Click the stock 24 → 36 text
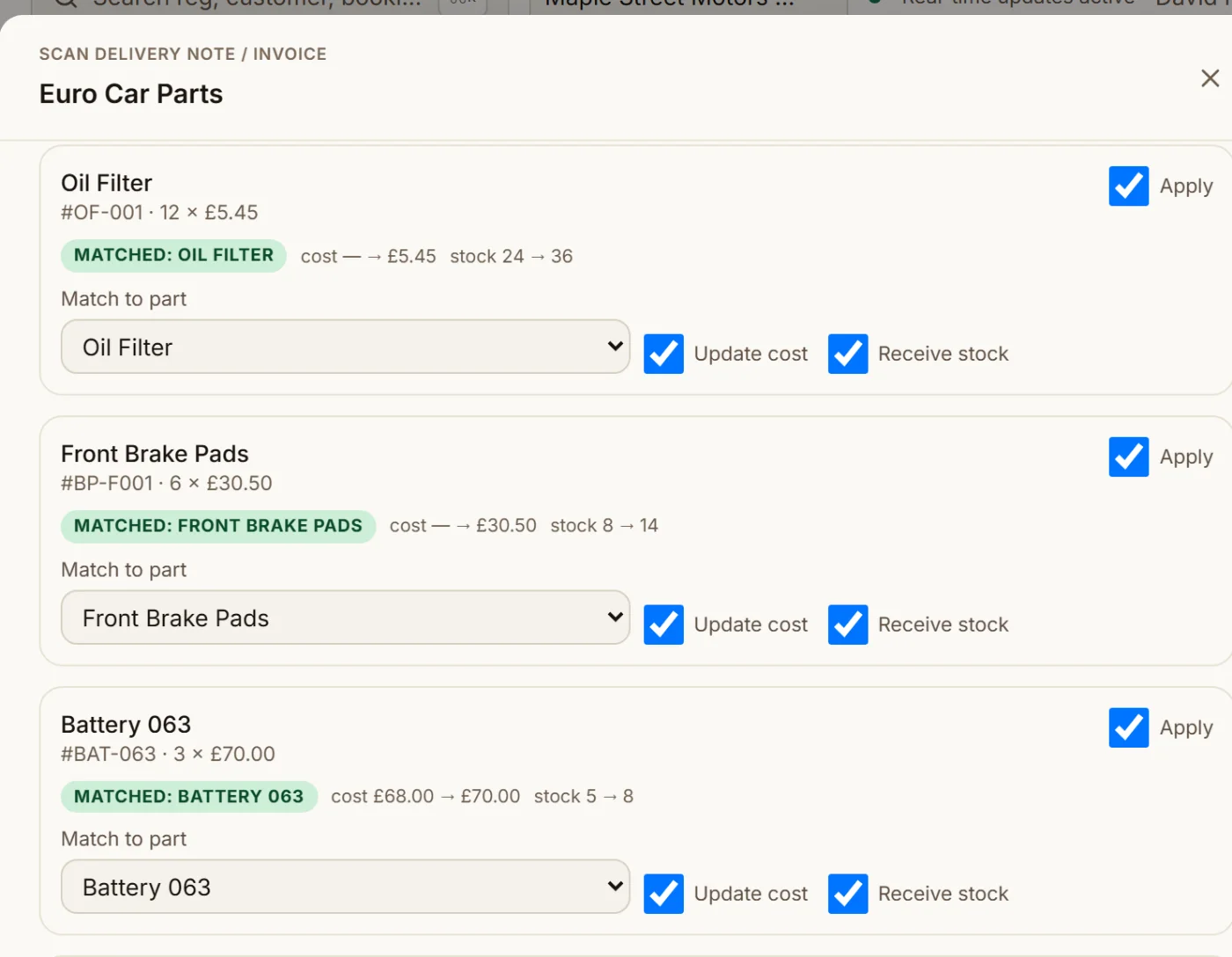Image resolution: width=1232 pixels, height=957 pixels. 511,256
